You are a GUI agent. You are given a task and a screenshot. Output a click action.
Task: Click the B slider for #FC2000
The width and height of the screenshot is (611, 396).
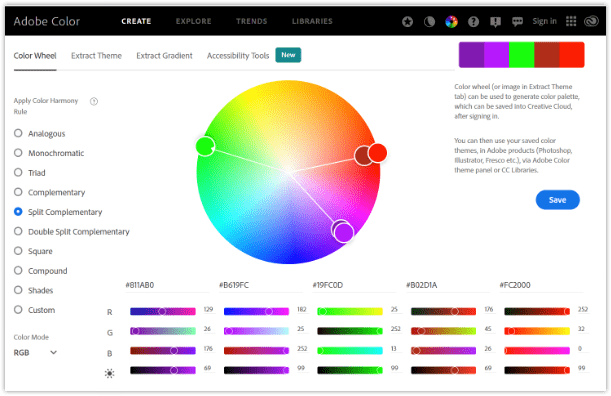[x=537, y=350]
